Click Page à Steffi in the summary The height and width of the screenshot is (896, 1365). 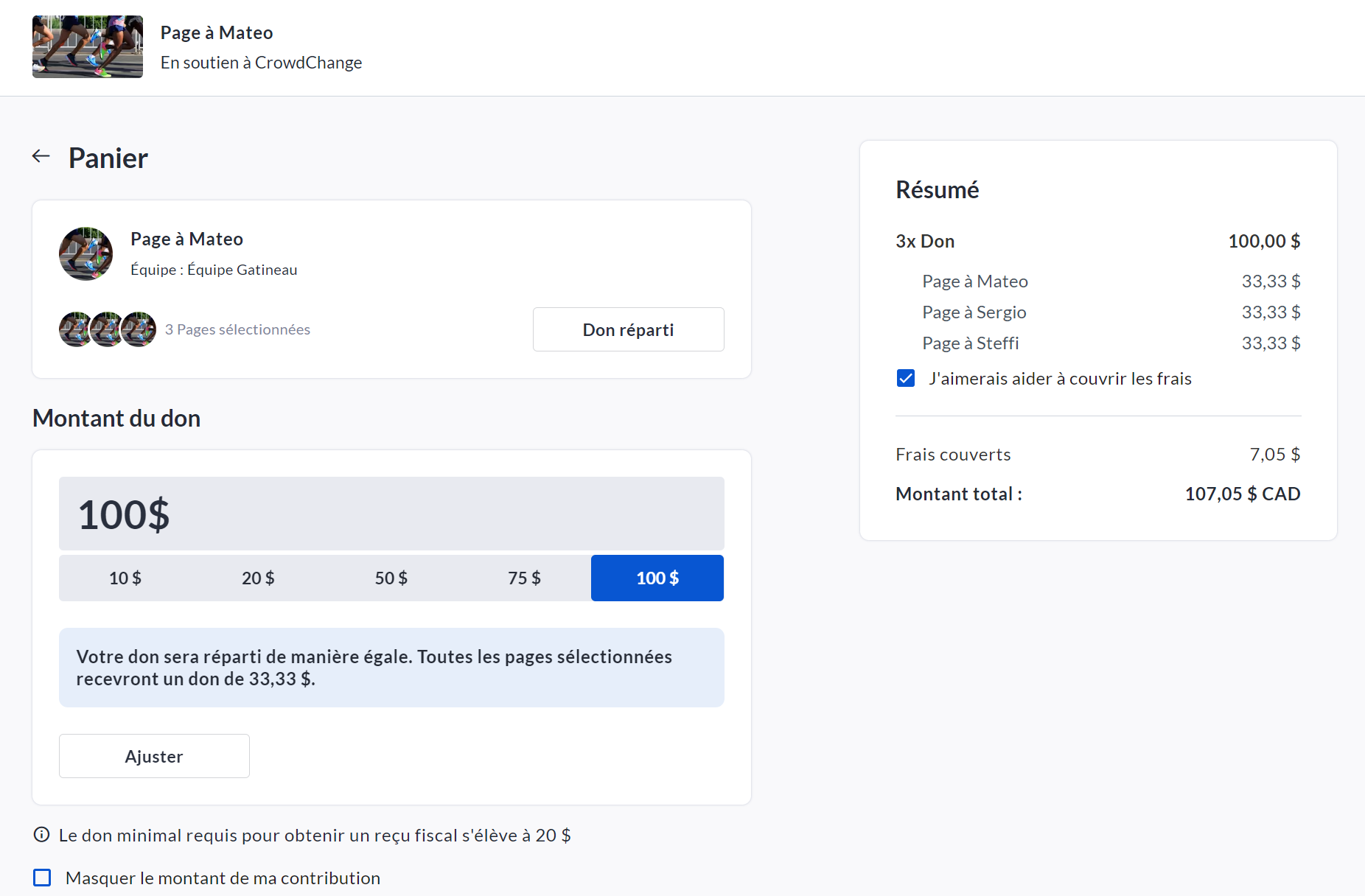[x=970, y=343]
